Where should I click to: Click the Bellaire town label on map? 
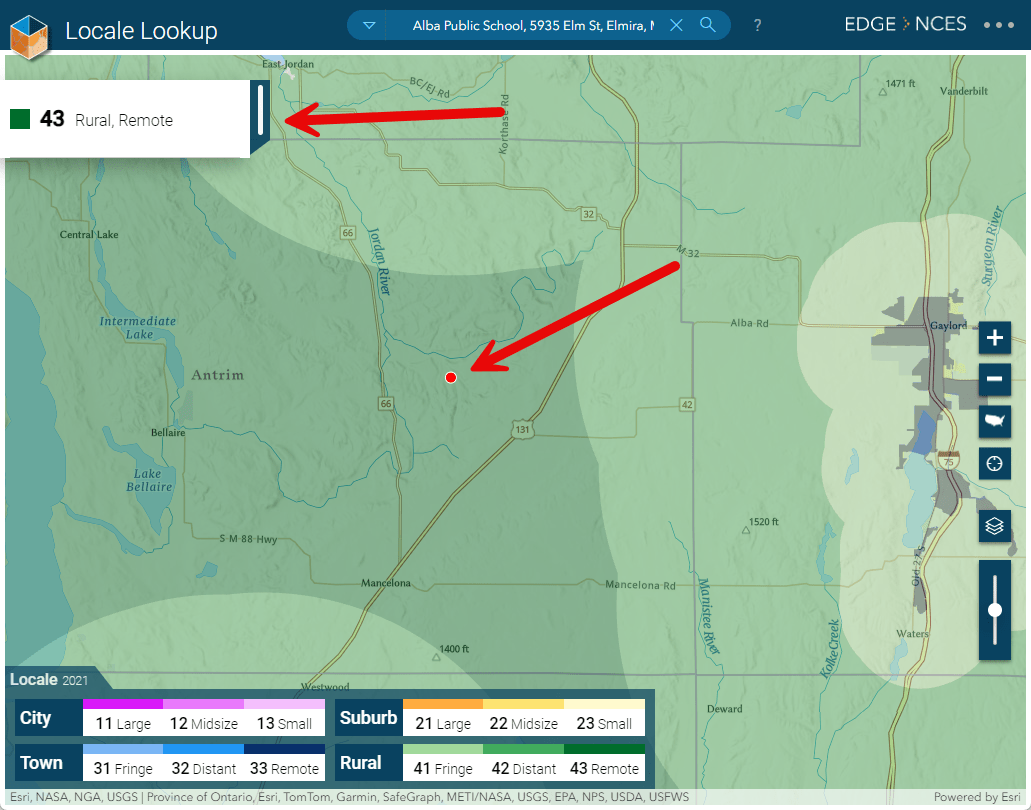[x=168, y=432]
